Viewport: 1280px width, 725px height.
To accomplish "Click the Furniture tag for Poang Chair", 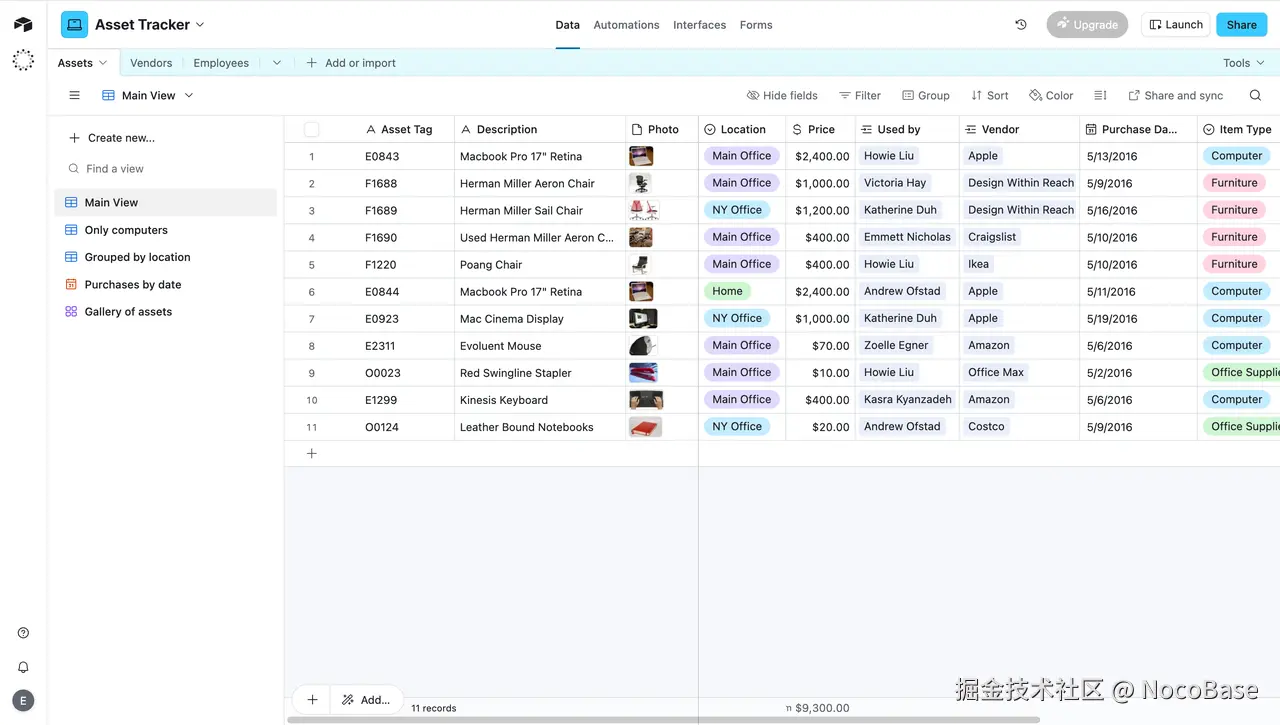I will point(1234,264).
